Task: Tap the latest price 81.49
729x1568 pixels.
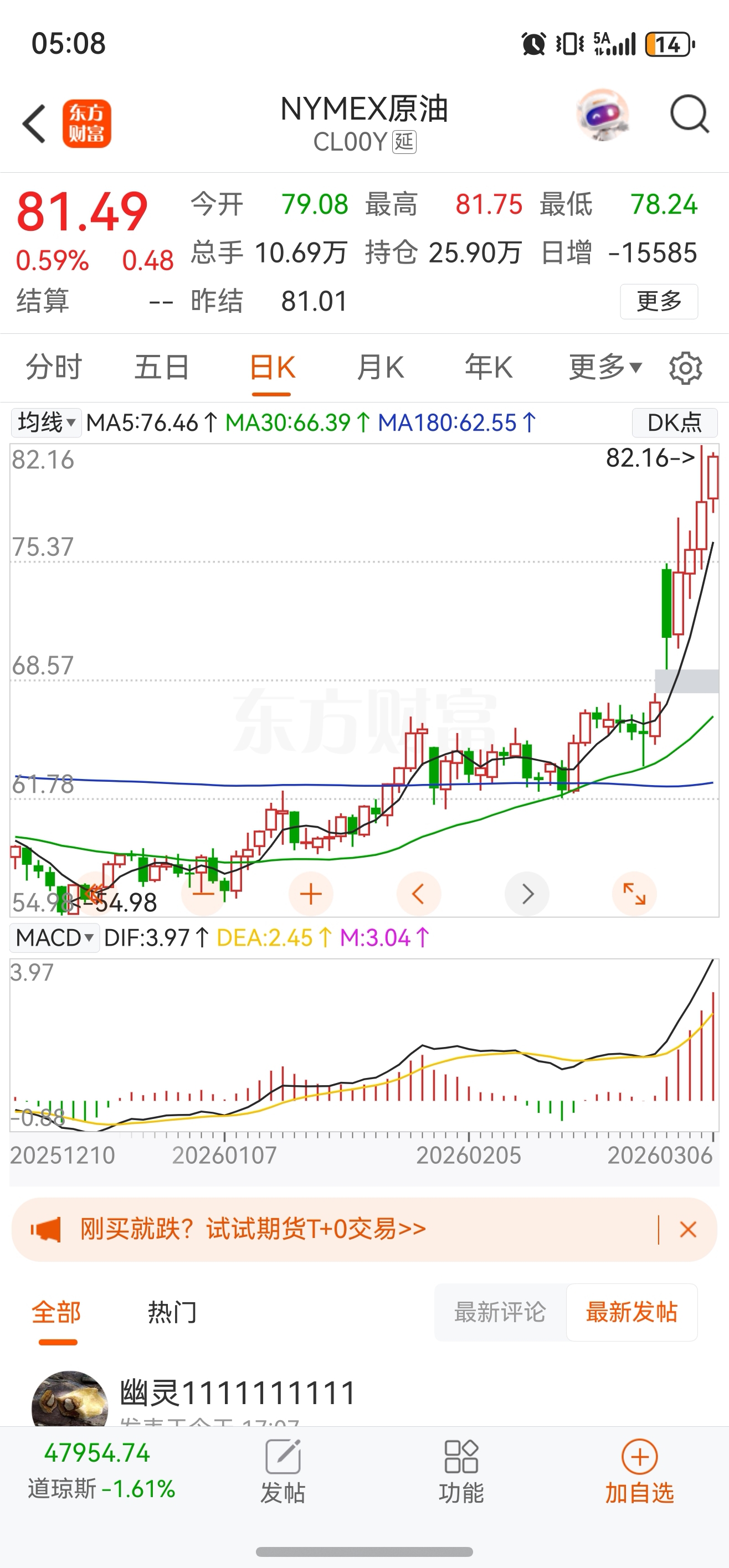Action: (x=82, y=212)
